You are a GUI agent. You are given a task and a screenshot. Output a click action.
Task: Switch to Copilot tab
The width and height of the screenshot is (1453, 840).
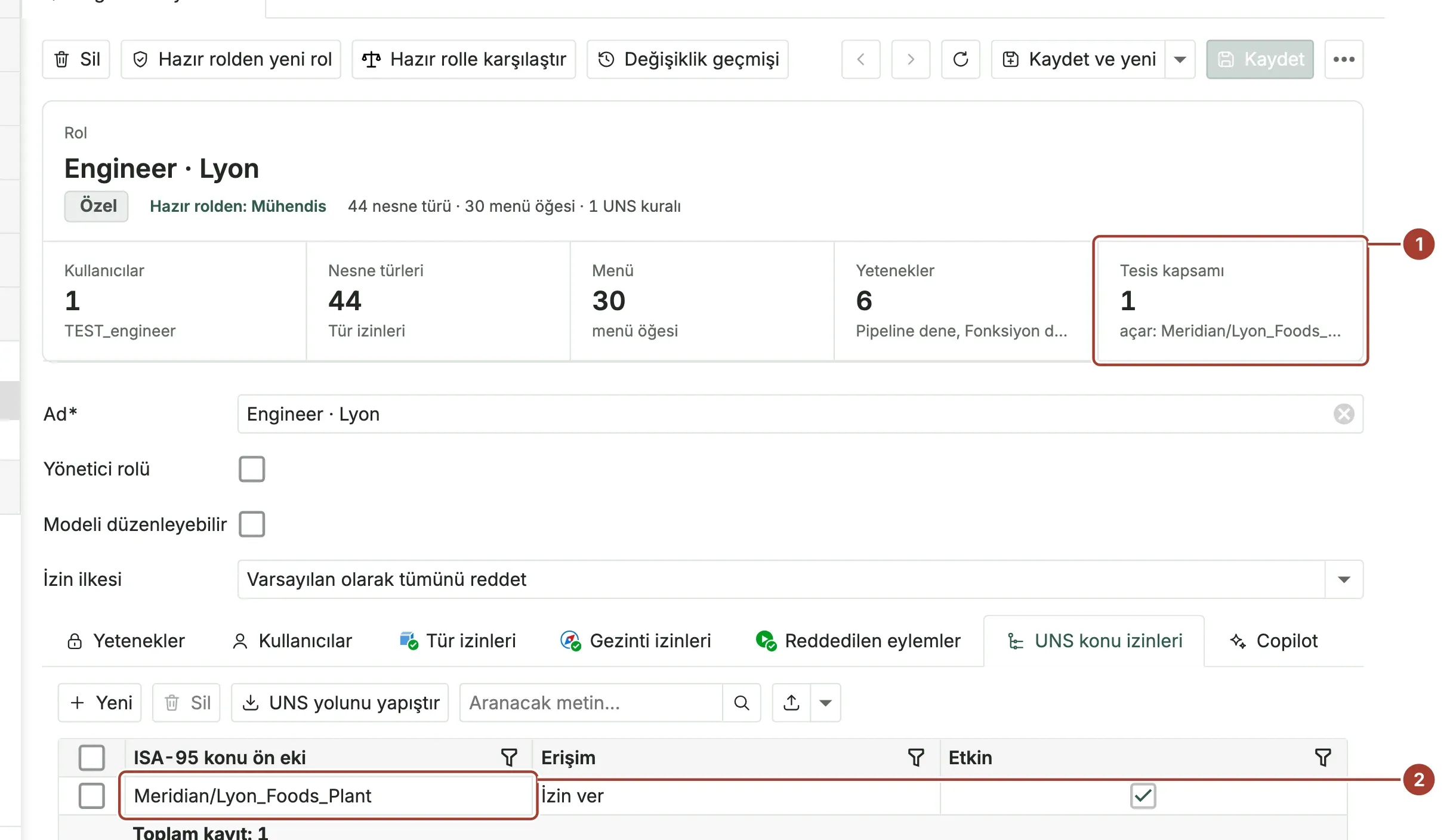tap(1274, 641)
